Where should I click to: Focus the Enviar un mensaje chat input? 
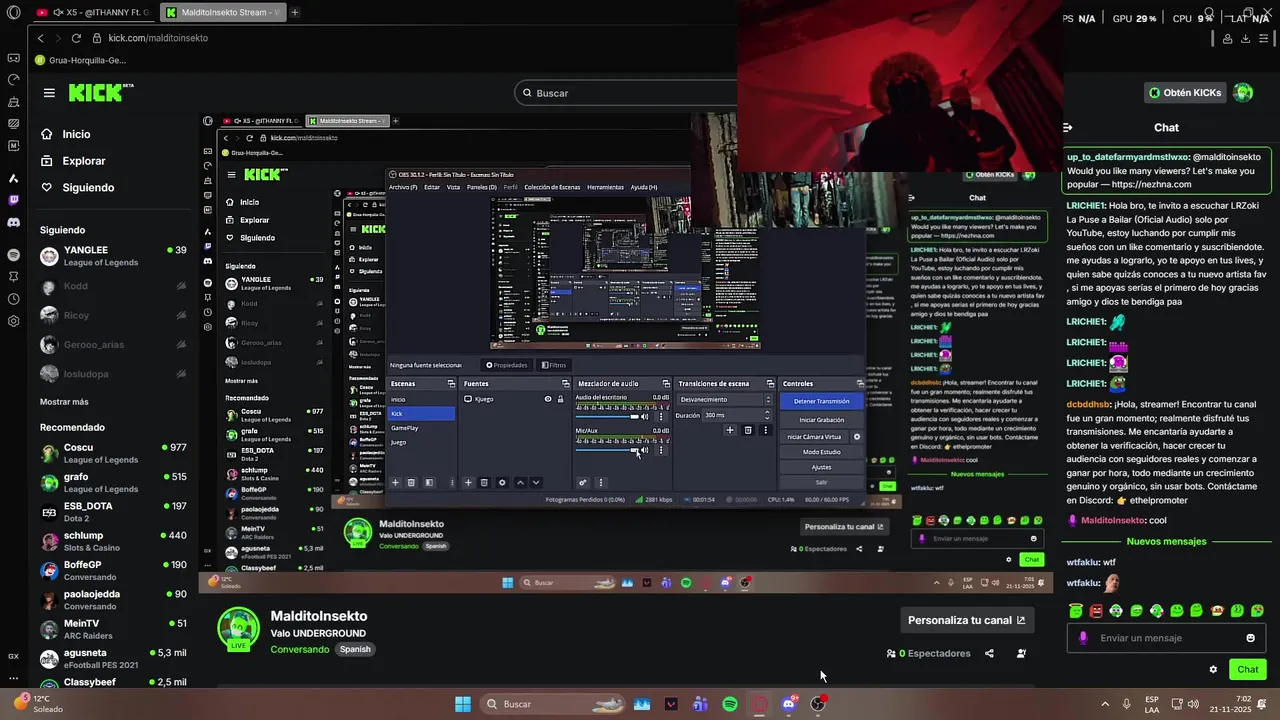[x=1166, y=638]
